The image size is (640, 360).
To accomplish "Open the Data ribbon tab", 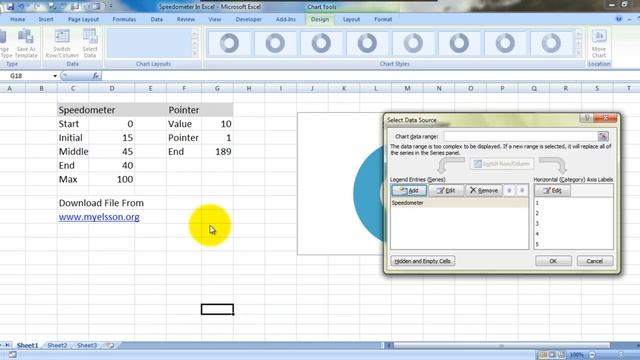I will coord(156,19).
